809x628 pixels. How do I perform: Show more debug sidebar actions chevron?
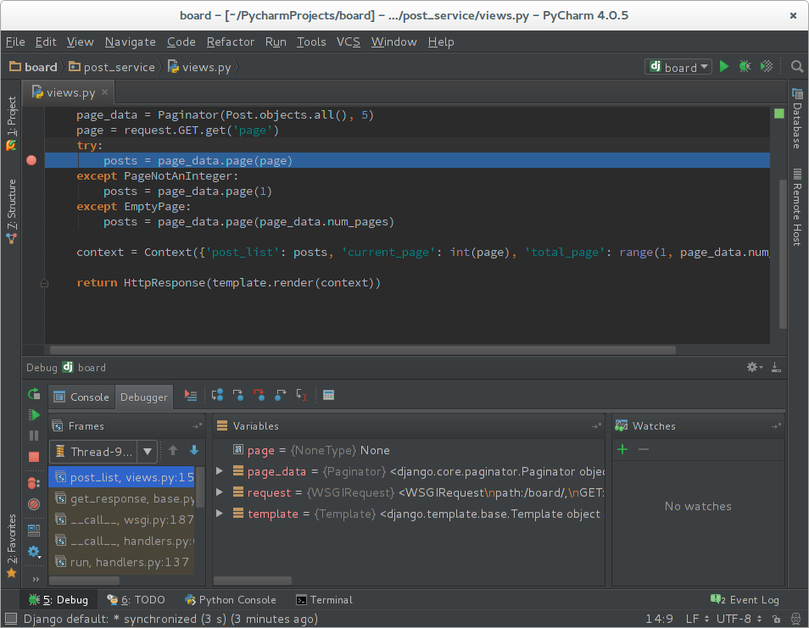[35, 579]
